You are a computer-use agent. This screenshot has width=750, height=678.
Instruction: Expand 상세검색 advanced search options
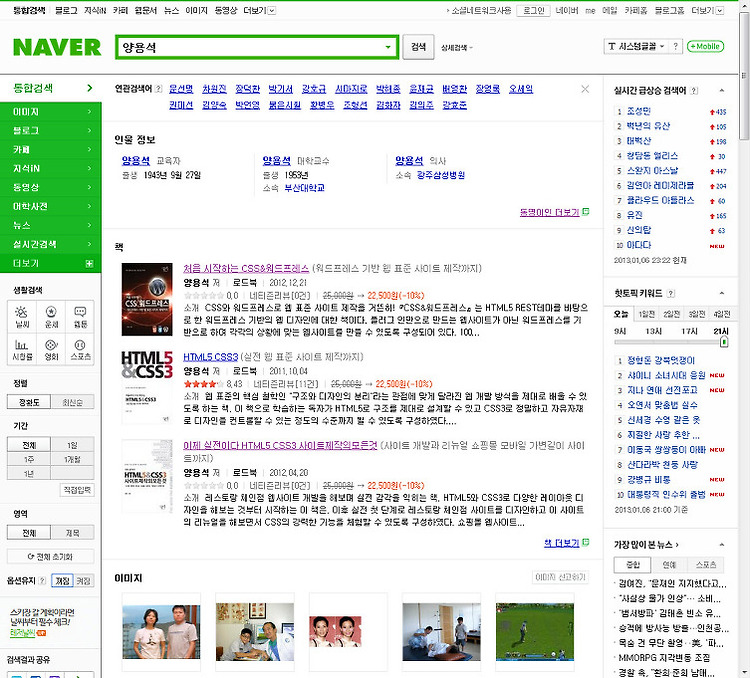click(456, 47)
